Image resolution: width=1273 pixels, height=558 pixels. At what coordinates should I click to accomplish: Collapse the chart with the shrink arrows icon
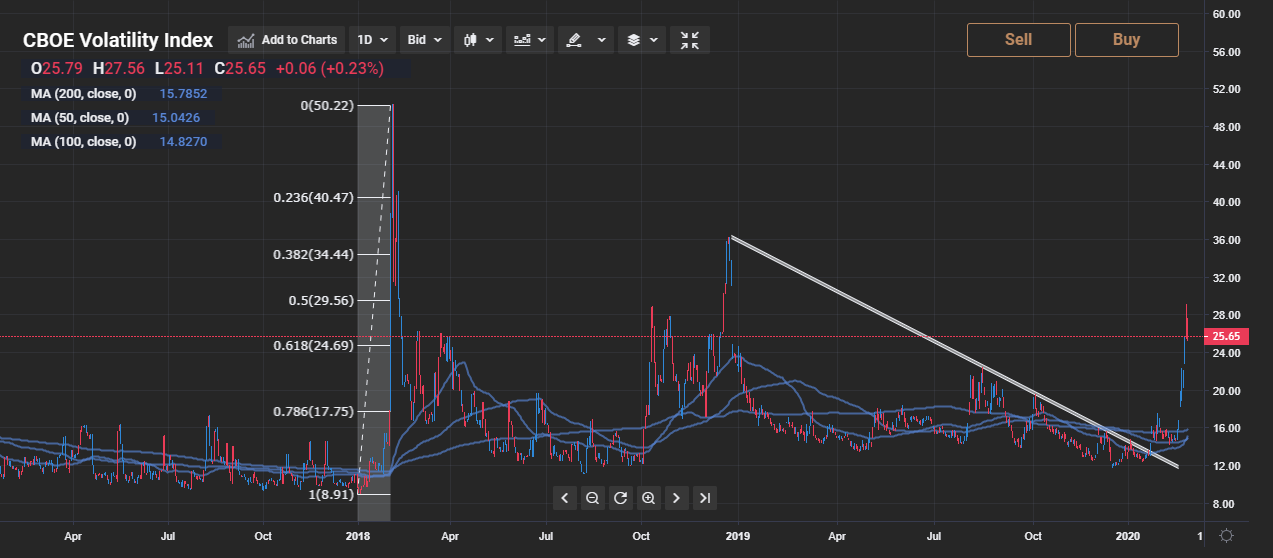click(690, 40)
